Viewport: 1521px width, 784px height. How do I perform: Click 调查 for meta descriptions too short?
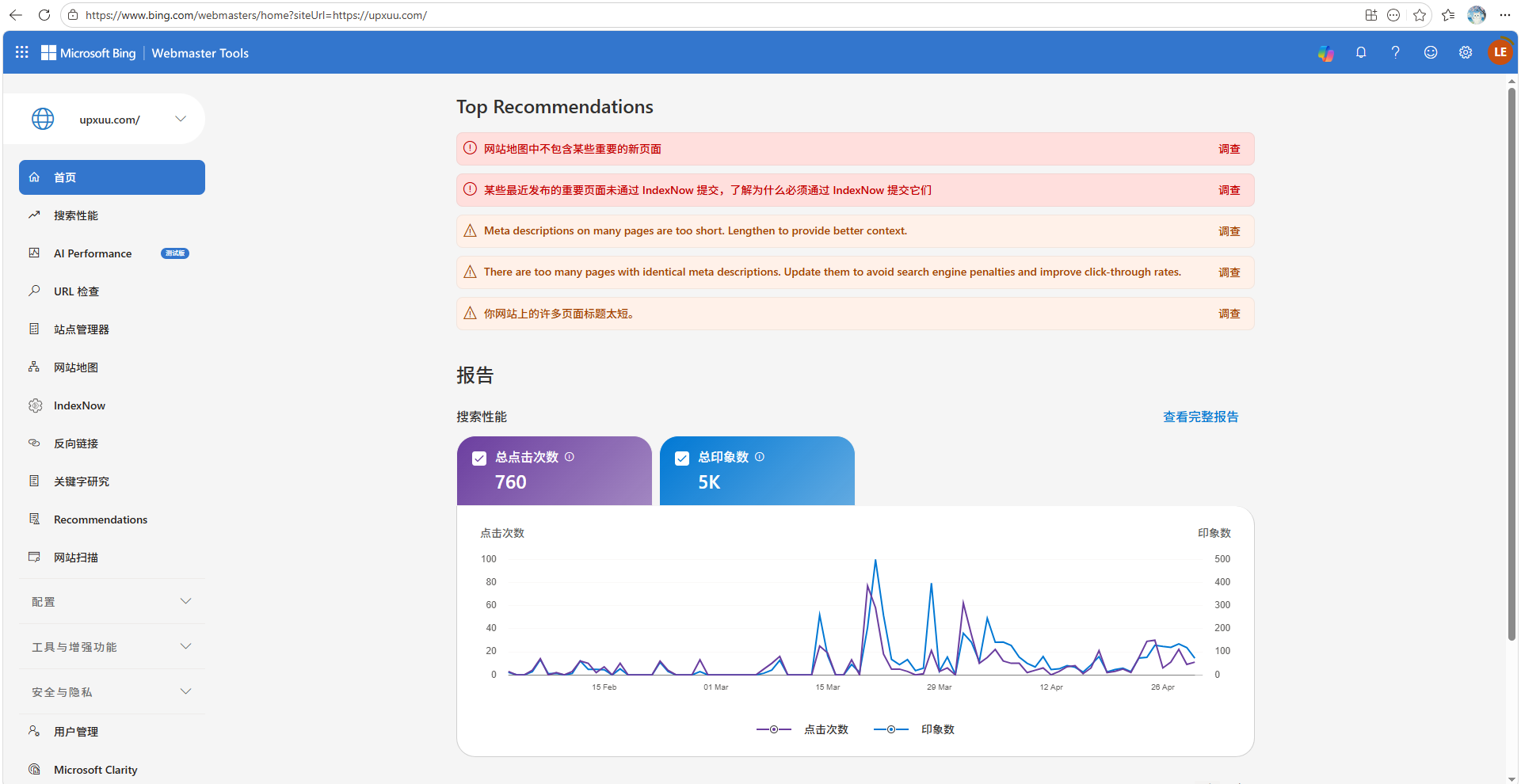pyautogui.click(x=1229, y=231)
